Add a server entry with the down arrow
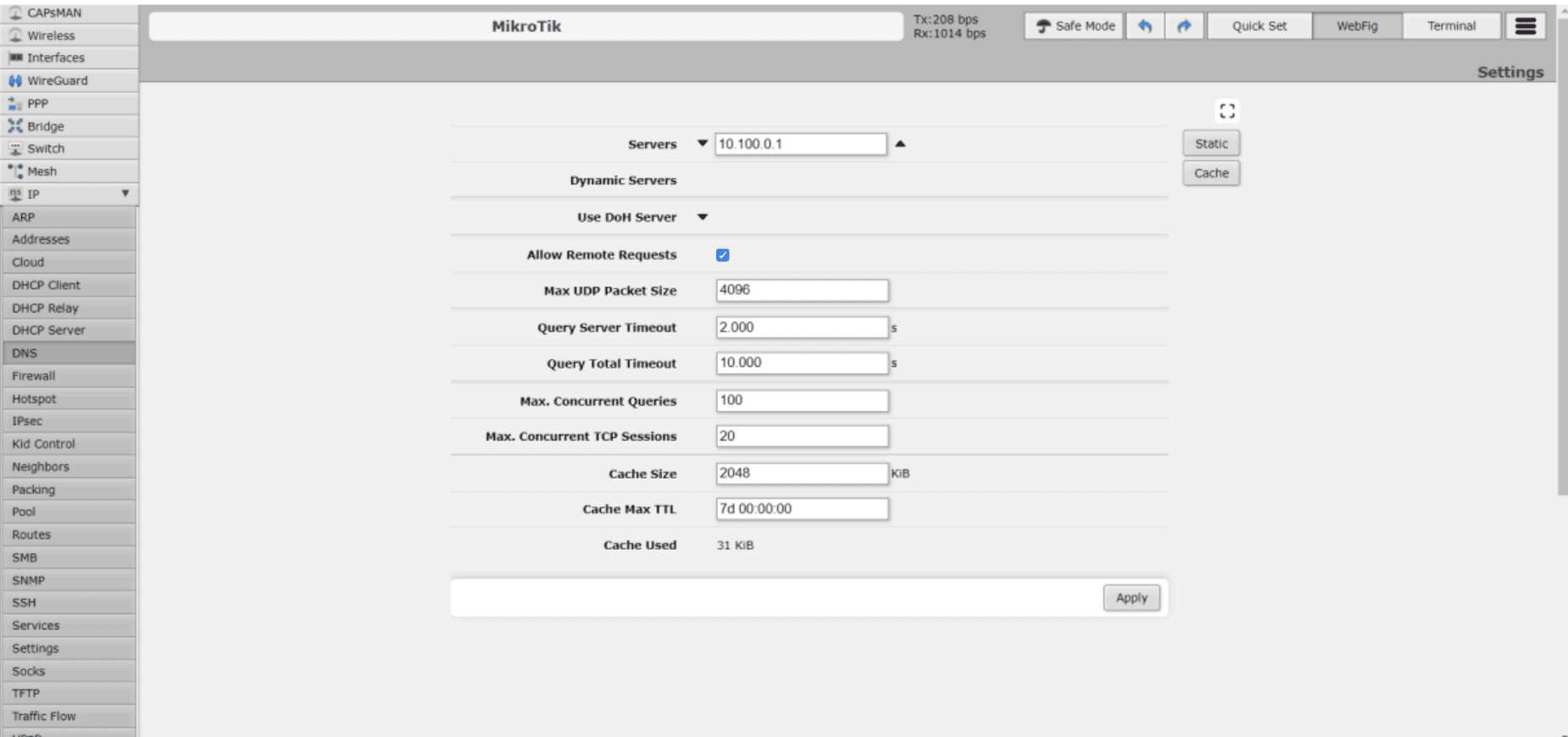Screen dimensions: 1568x737 702,144
